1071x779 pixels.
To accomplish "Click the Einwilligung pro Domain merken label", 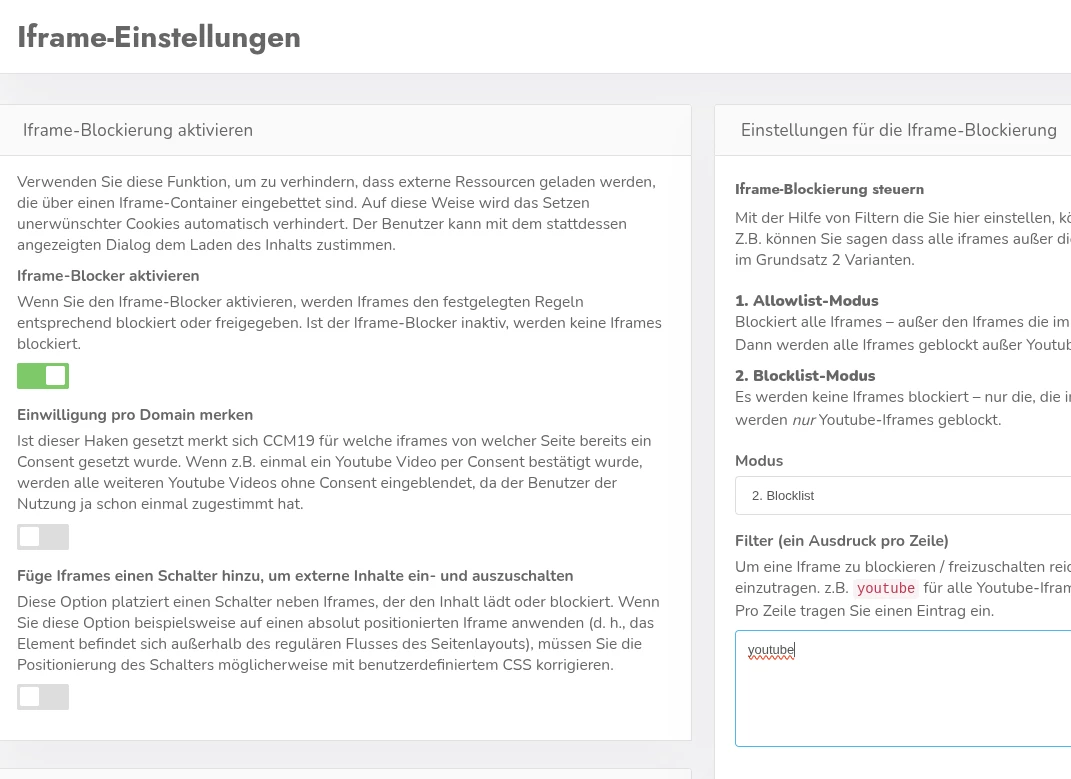I will 135,414.
